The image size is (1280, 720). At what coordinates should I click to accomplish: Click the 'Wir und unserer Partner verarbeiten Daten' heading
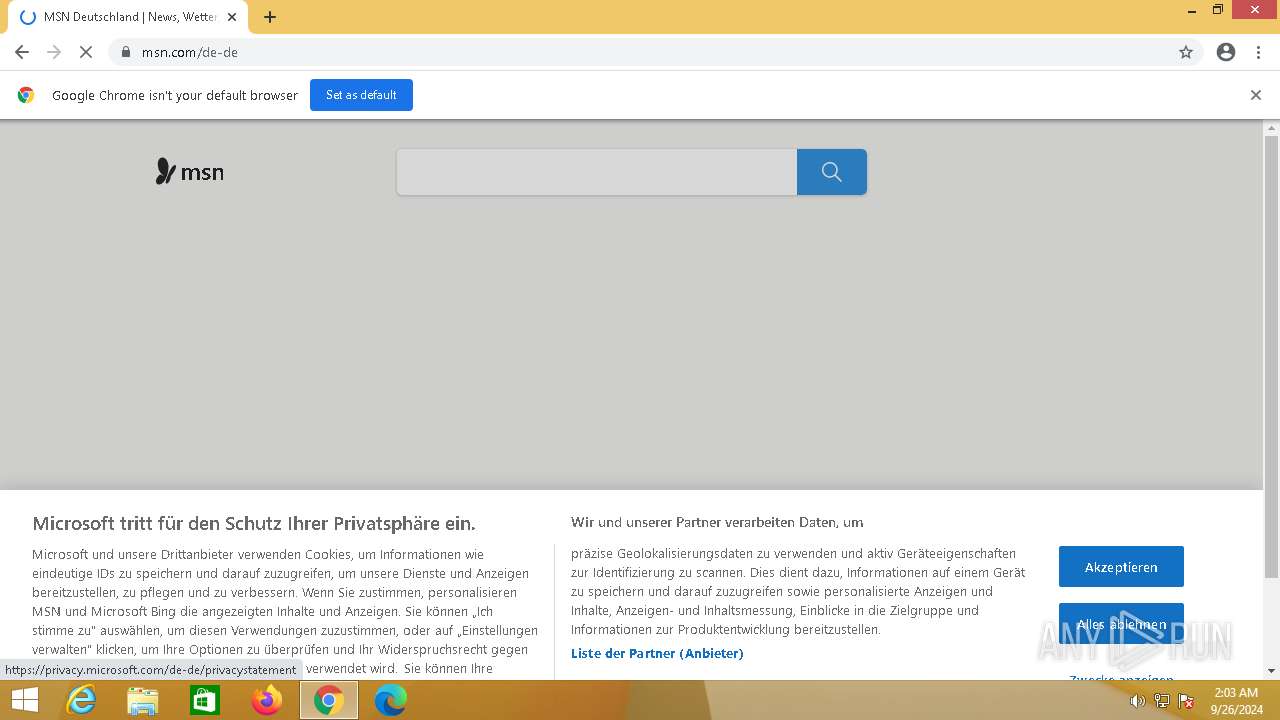pos(717,522)
